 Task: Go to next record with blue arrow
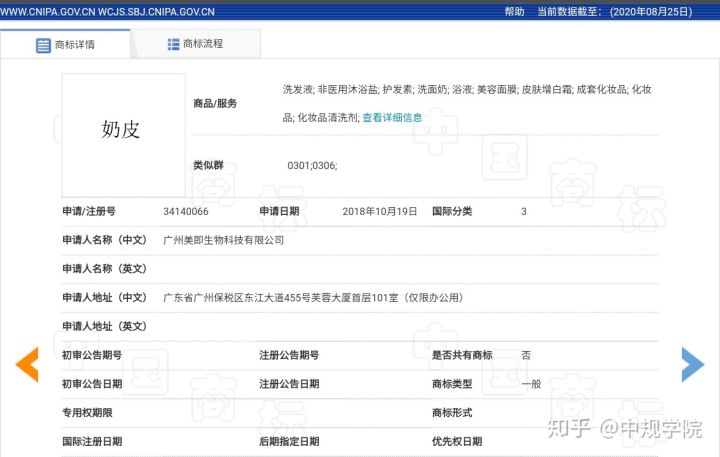click(x=692, y=364)
